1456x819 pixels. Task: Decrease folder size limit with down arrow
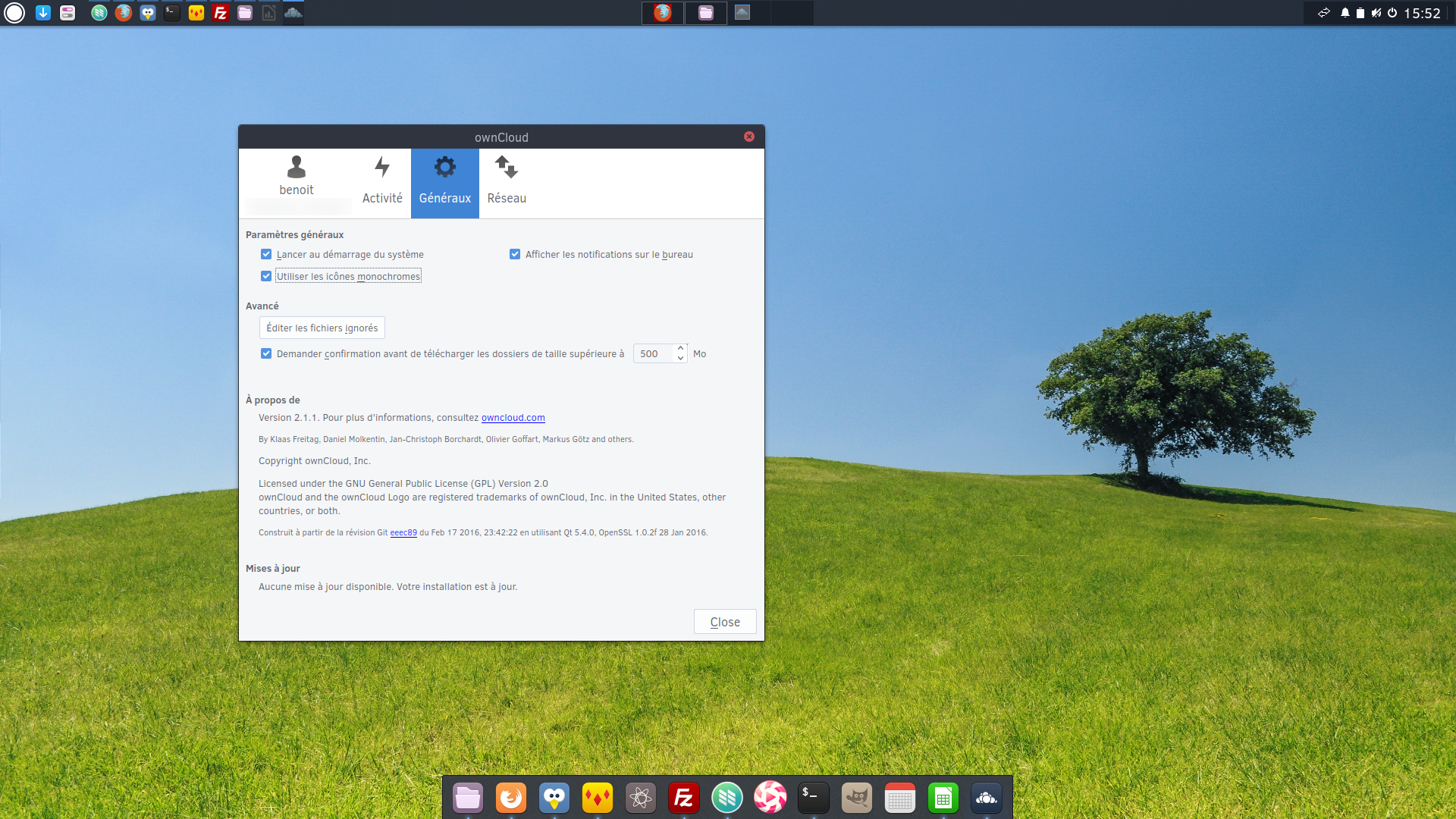[680, 359]
